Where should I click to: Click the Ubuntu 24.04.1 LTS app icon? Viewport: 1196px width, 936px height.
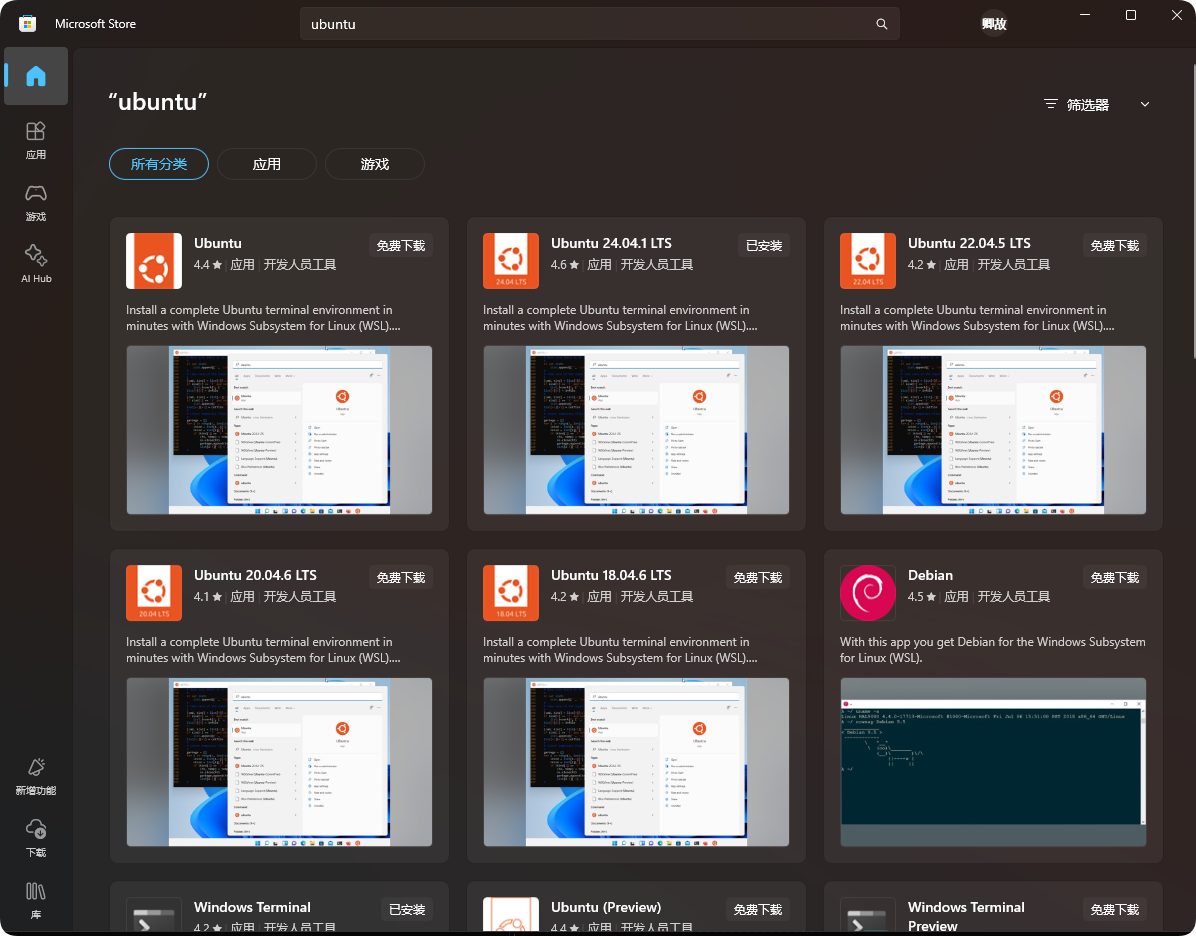(510, 261)
